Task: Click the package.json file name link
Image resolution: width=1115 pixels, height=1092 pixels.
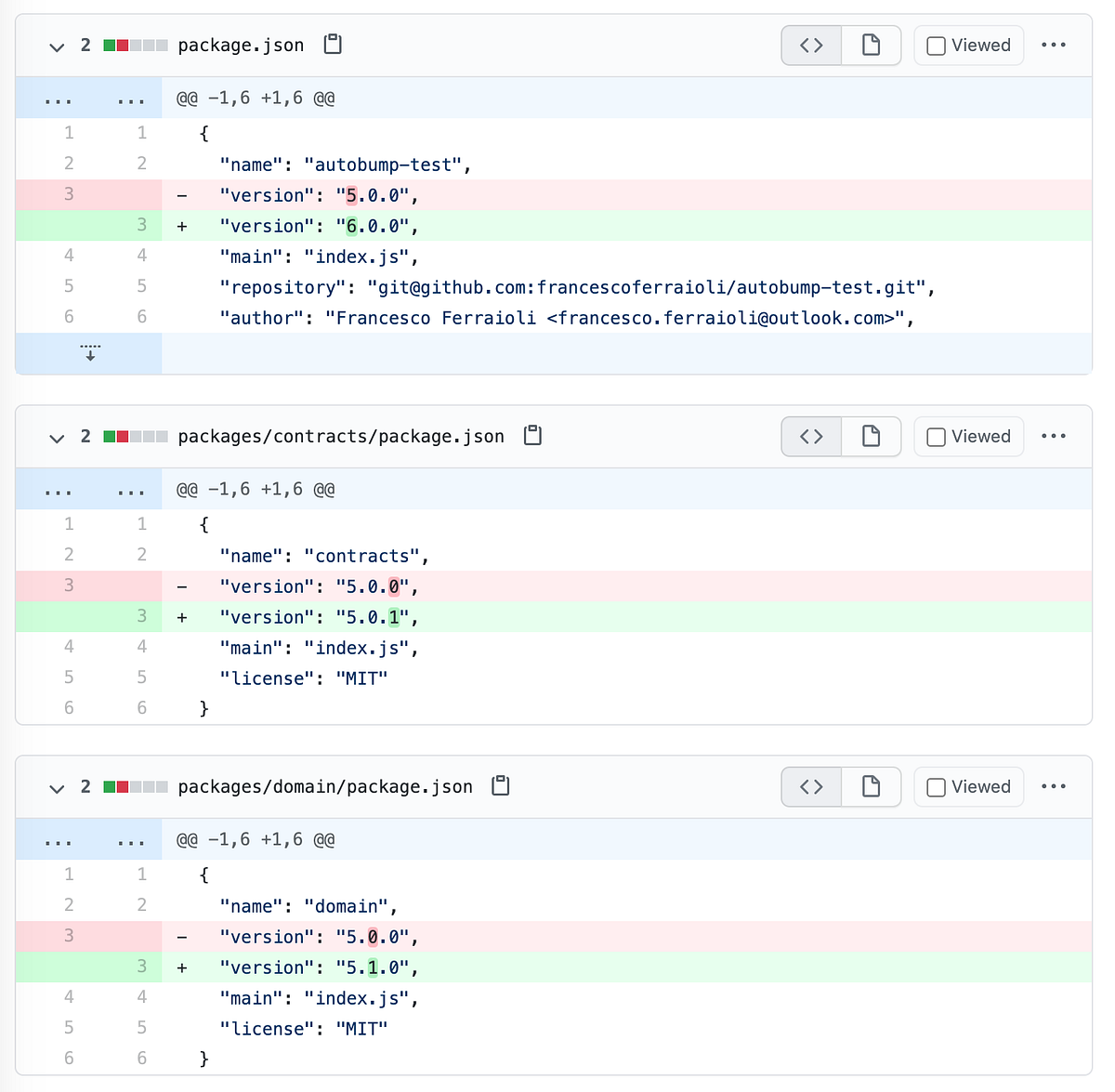Action: click(241, 44)
